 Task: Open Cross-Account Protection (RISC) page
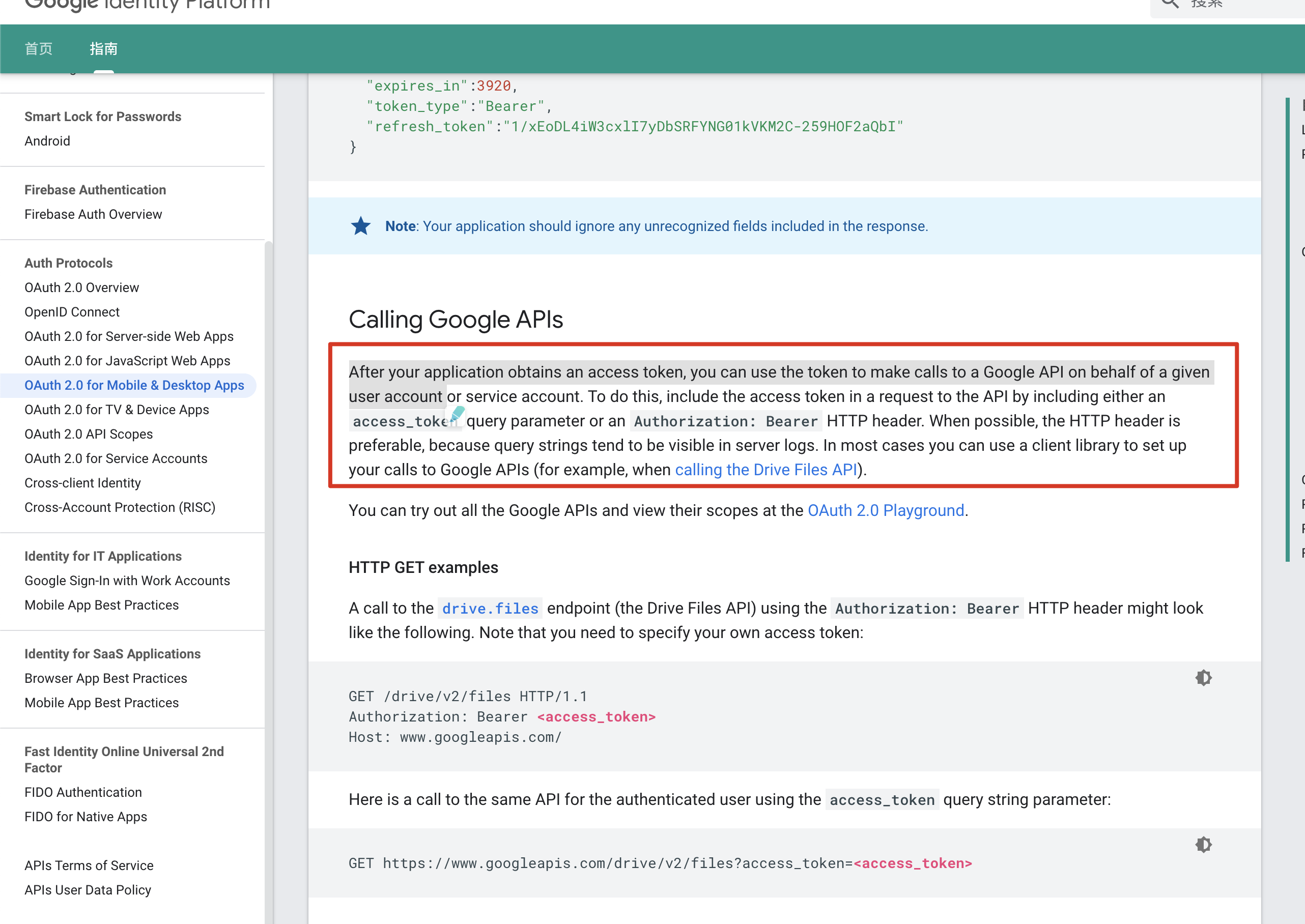(x=120, y=507)
